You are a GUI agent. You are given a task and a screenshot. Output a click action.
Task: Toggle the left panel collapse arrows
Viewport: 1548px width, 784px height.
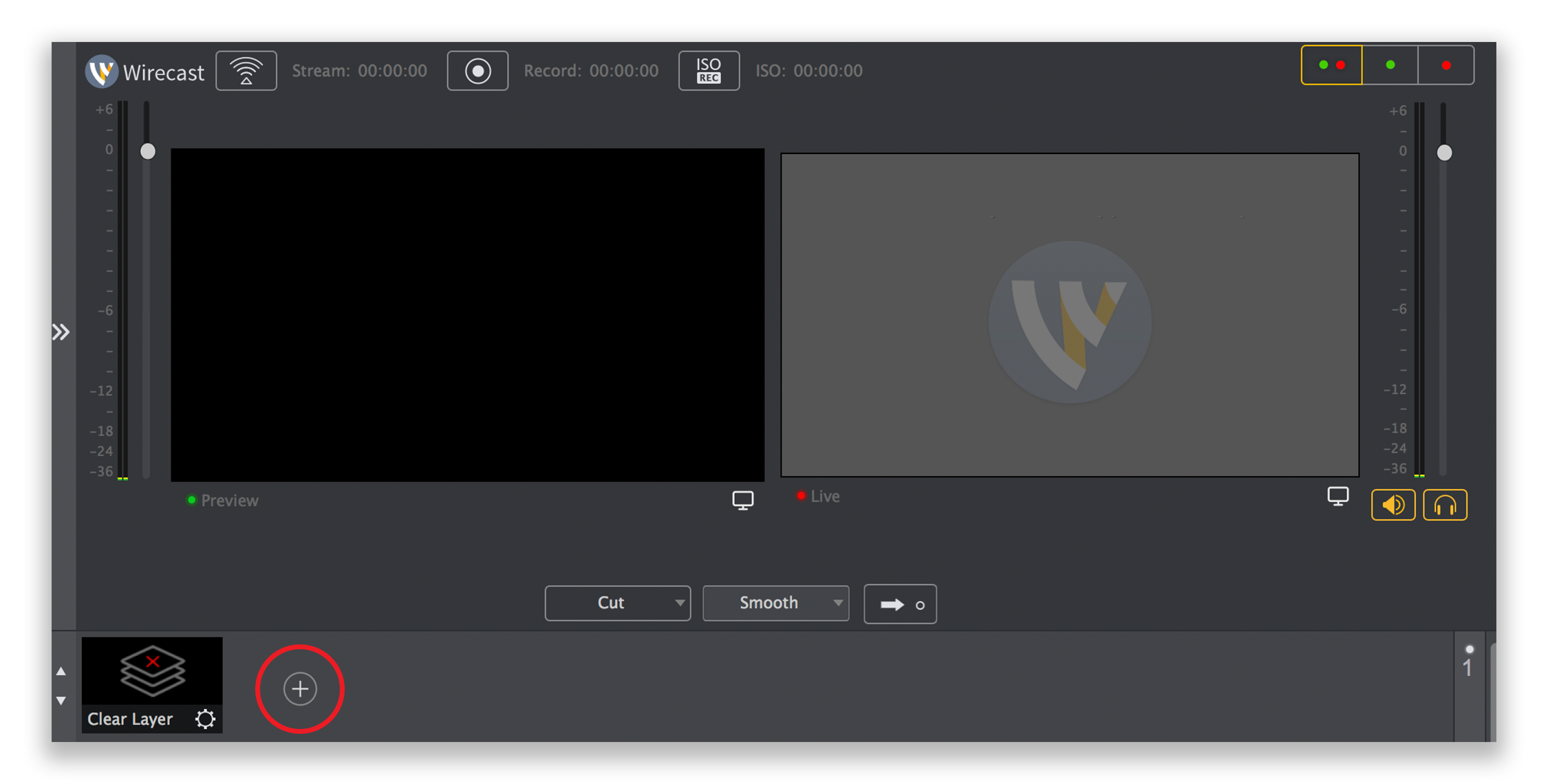[x=61, y=332]
